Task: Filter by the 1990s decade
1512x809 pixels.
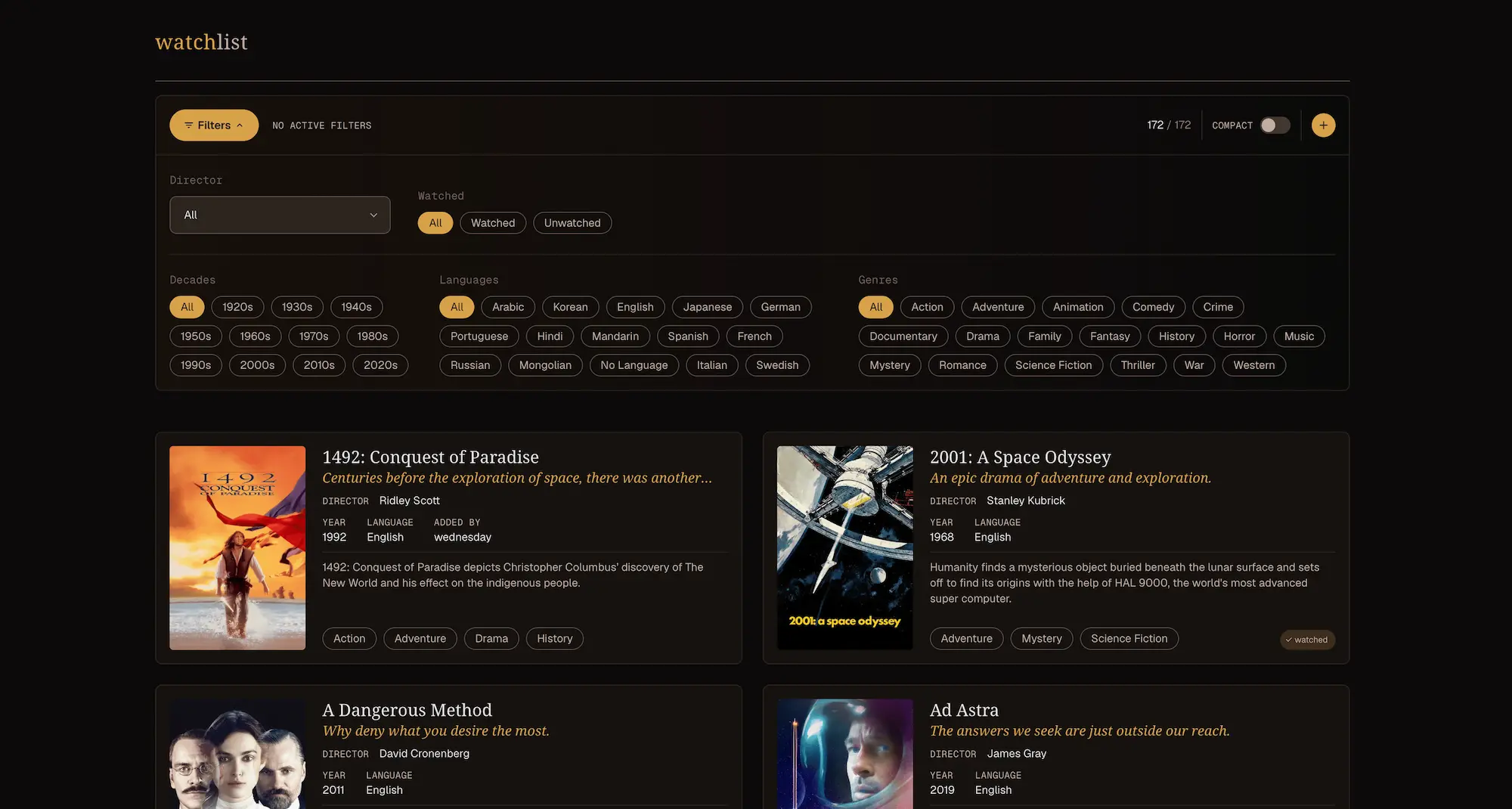Action: [196, 365]
